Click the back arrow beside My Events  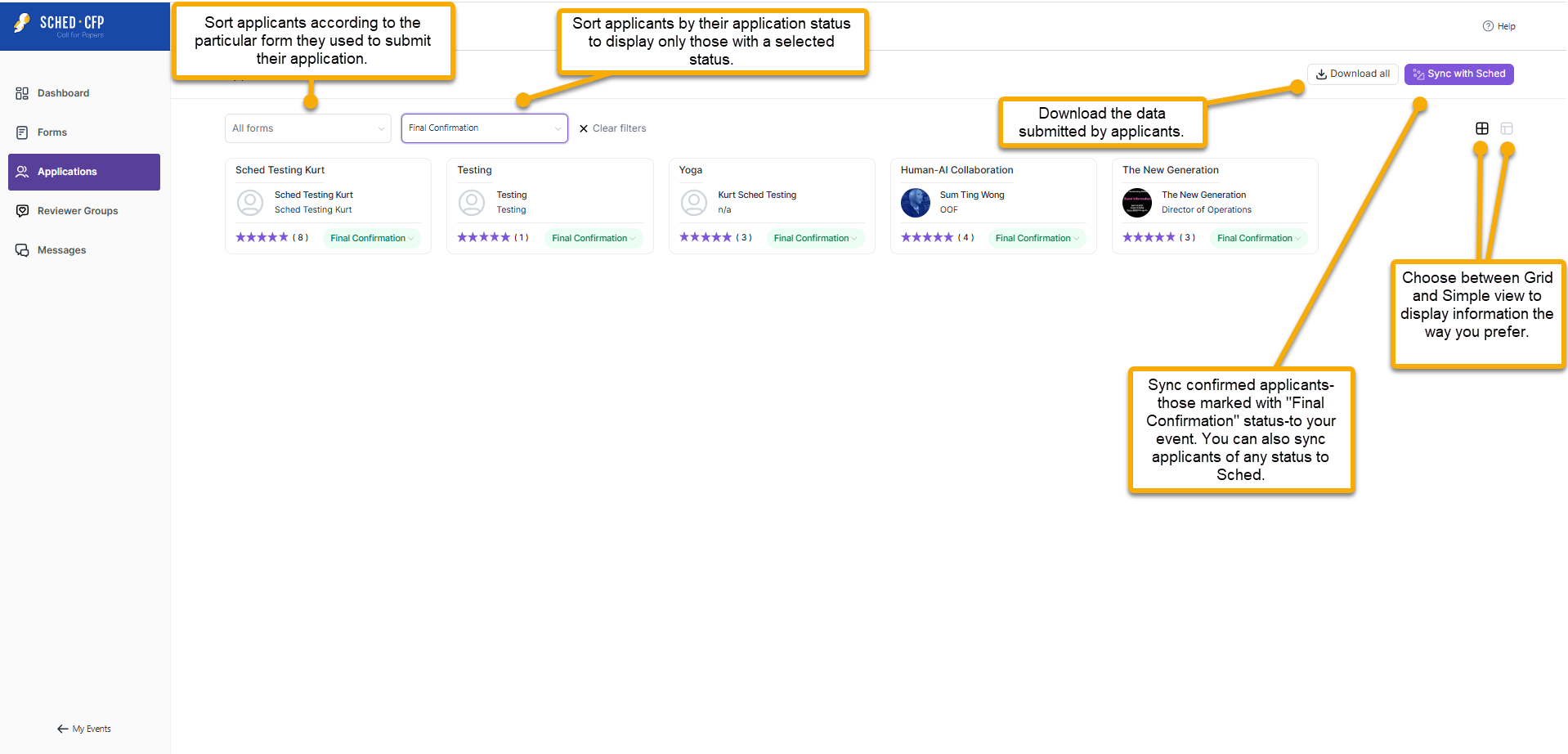click(x=62, y=729)
